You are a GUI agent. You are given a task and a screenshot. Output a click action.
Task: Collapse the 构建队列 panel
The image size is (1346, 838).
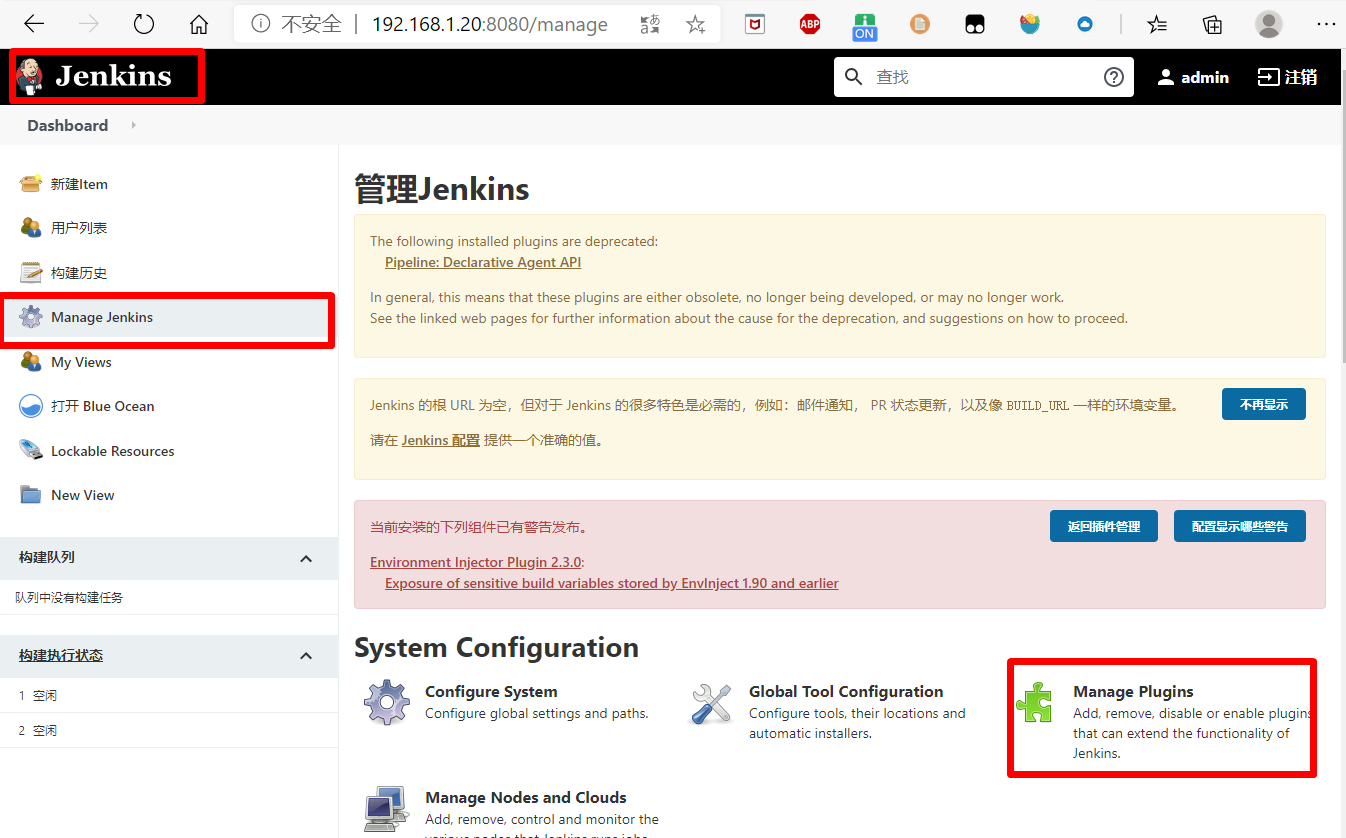306,558
